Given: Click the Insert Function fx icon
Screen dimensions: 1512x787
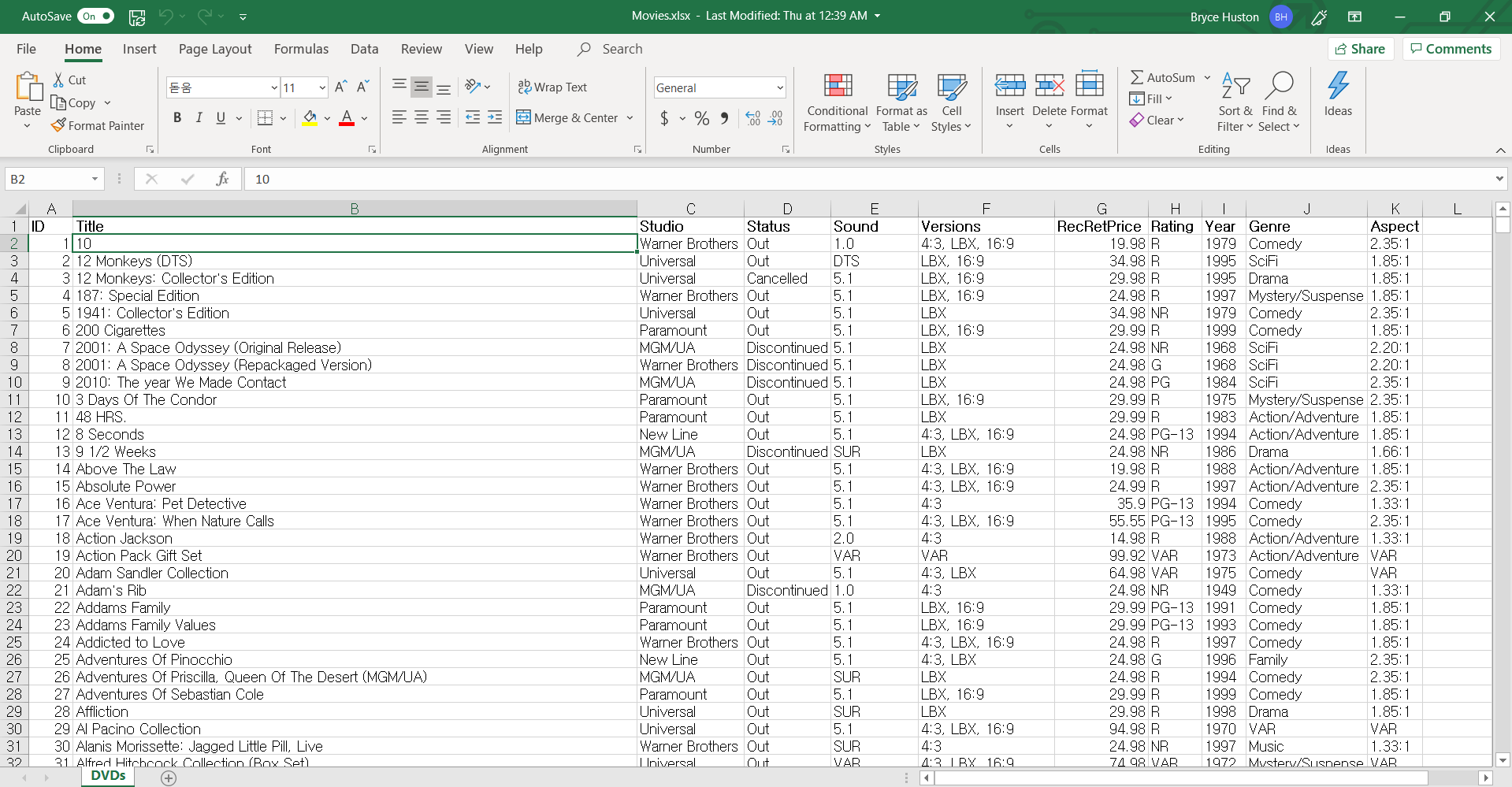Looking at the screenshot, I should click(x=222, y=179).
